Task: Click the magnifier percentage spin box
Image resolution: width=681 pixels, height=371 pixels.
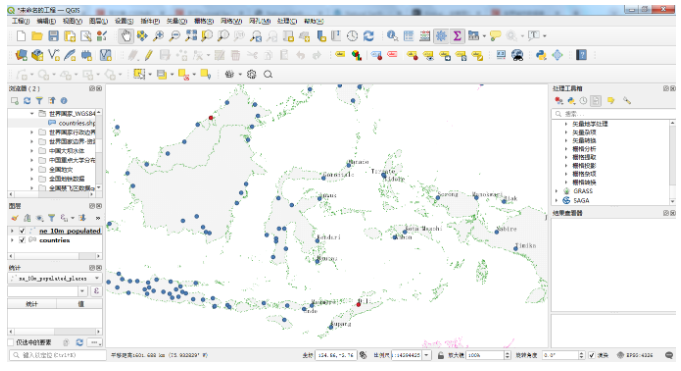Action: coord(488,355)
